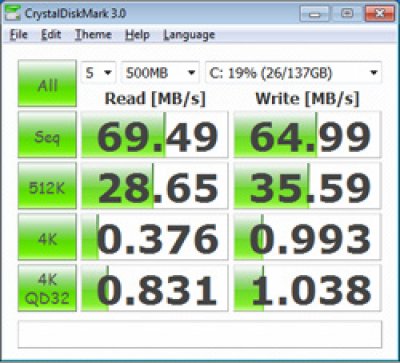Minimize the CrystalDiskMark window

click(314, 14)
